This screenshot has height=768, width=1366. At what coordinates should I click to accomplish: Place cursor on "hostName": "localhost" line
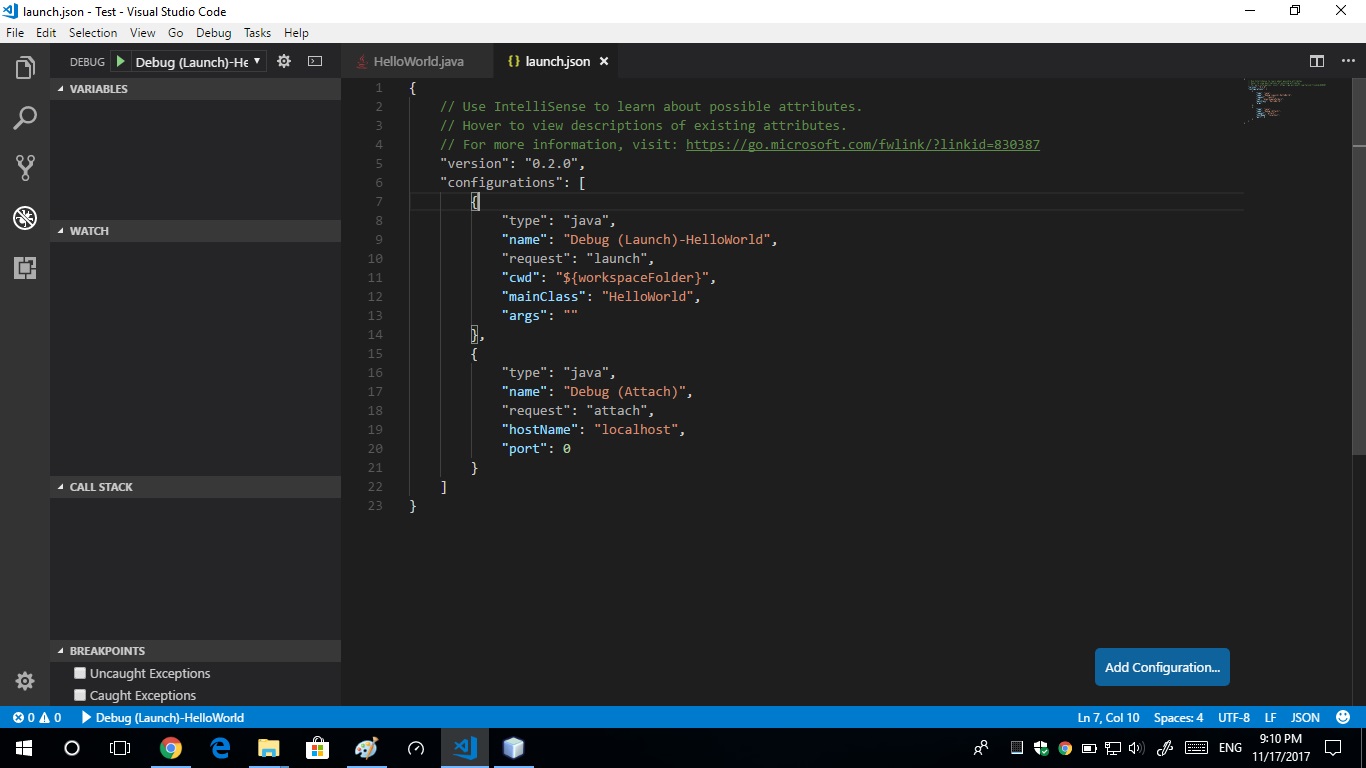tap(593, 430)
